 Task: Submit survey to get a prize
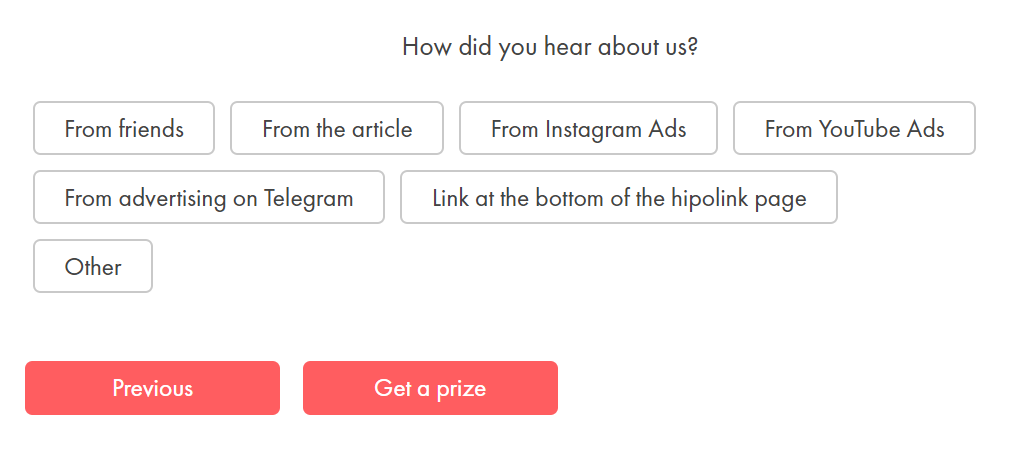click(430, 388)
